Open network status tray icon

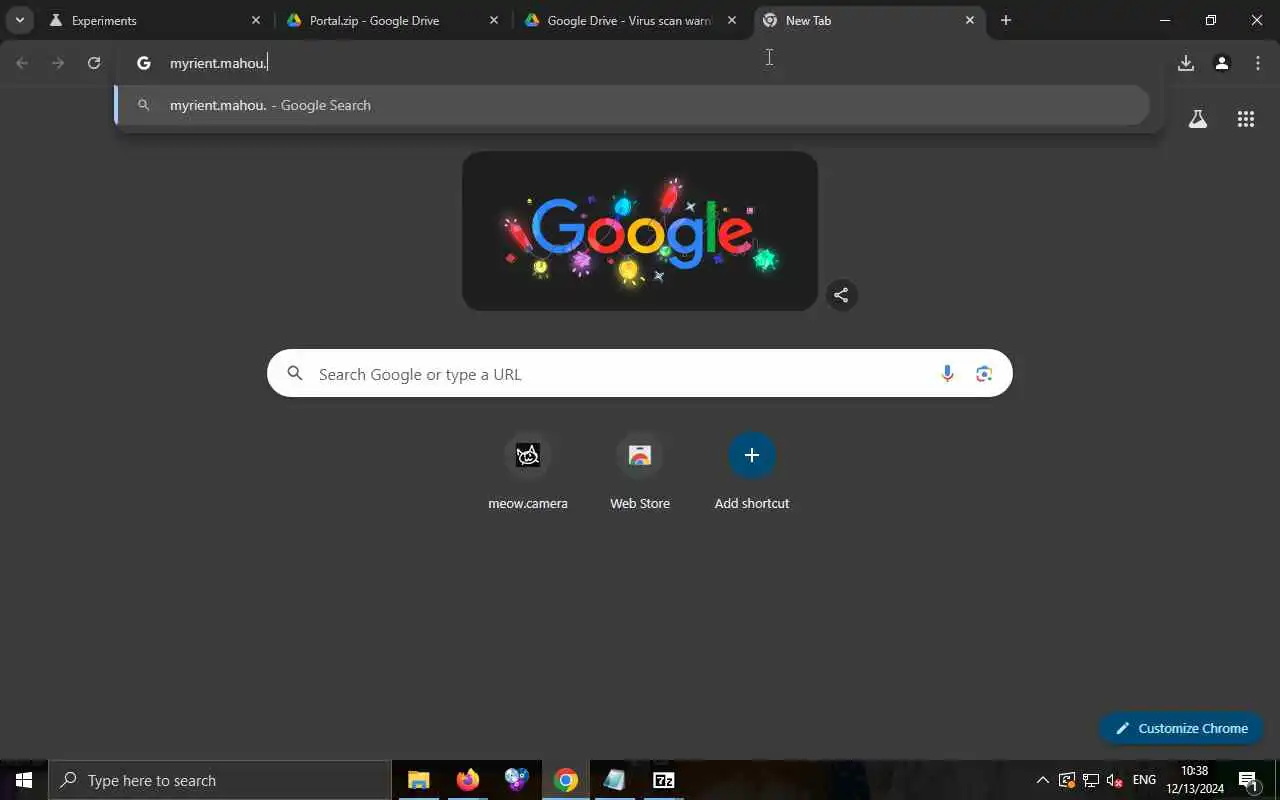(x=1091, y=780)
